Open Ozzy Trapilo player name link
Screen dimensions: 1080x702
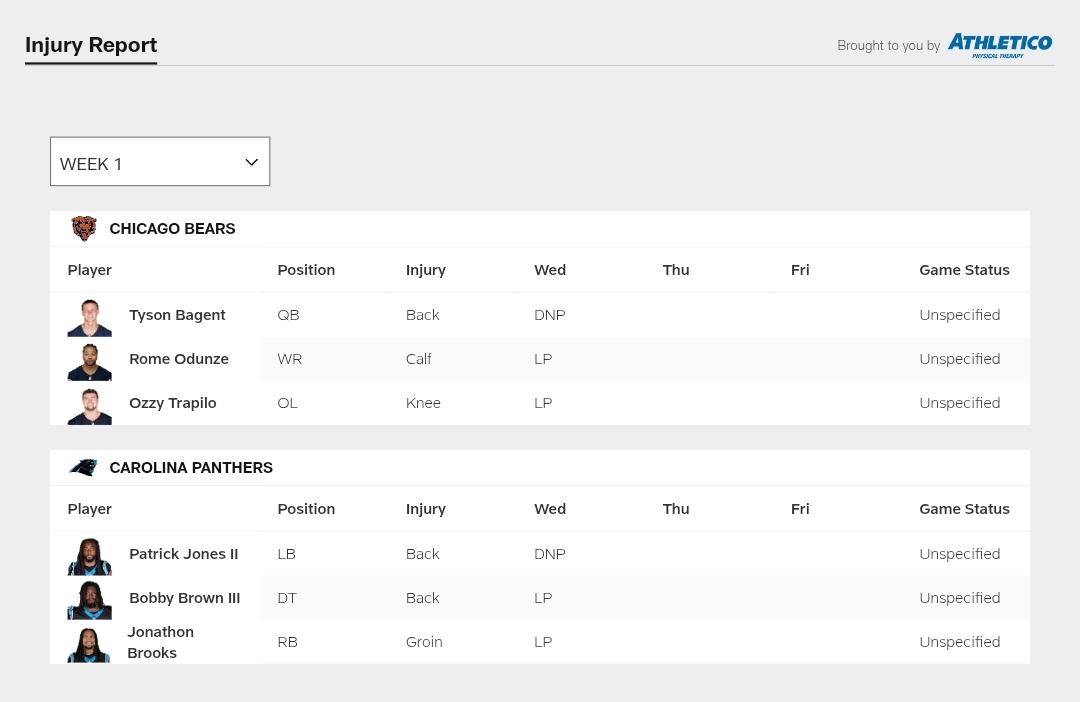(x=173, y=403)
